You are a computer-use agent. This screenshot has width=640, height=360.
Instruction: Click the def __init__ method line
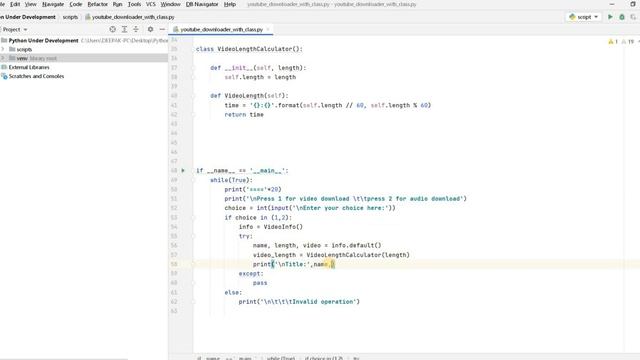tap(258, 68)
